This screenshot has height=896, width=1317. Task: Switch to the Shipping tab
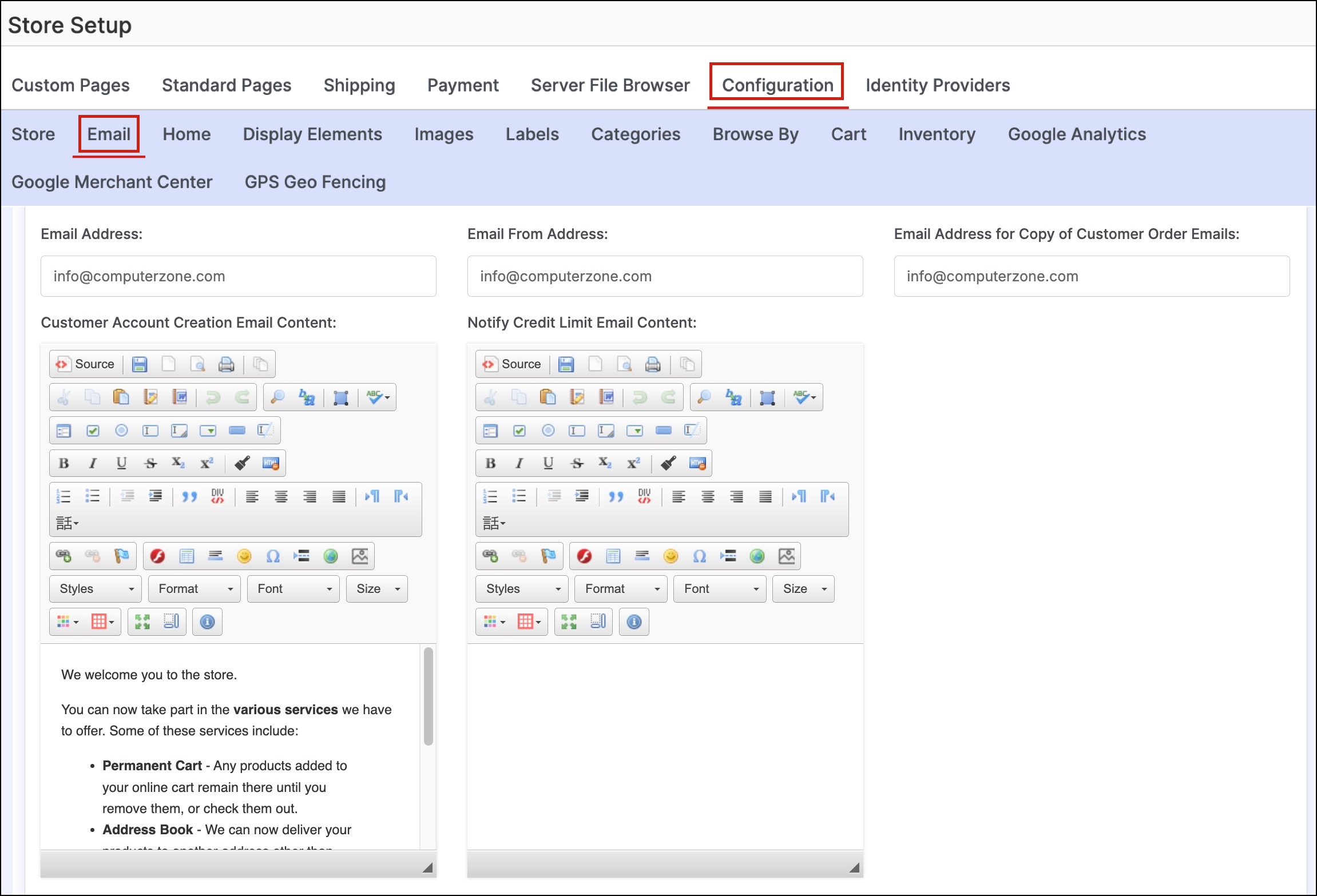point(359,85)
